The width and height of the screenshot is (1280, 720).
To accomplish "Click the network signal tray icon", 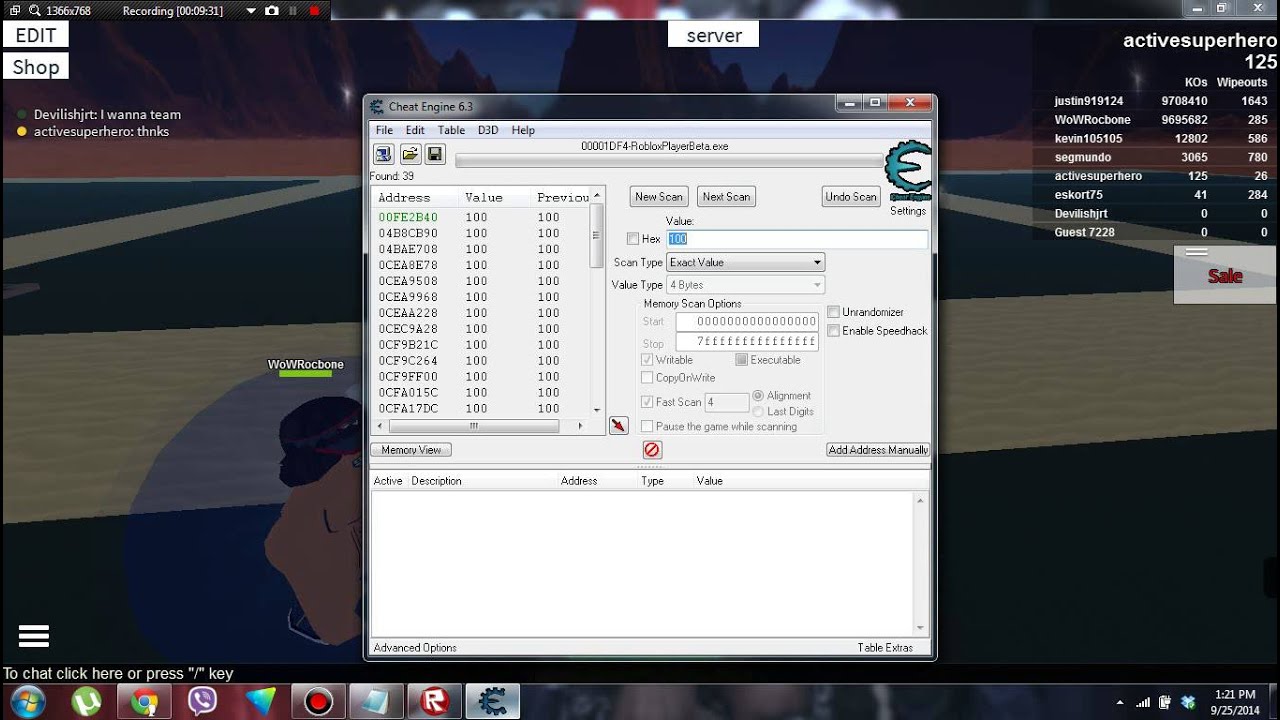I will click(1143, 702).
